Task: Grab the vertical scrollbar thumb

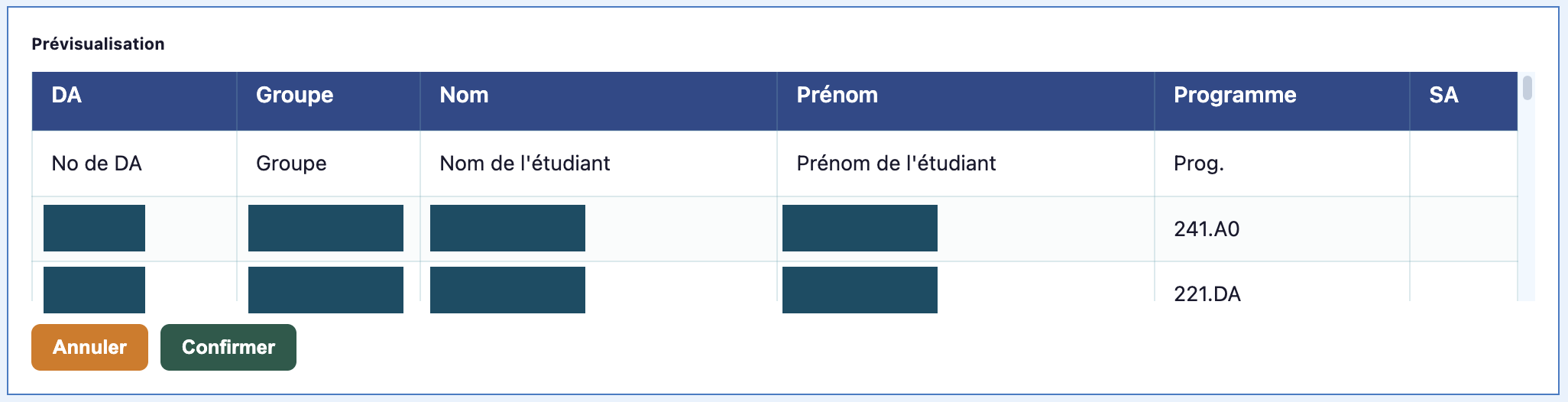Action: (x=1527, y=88)
